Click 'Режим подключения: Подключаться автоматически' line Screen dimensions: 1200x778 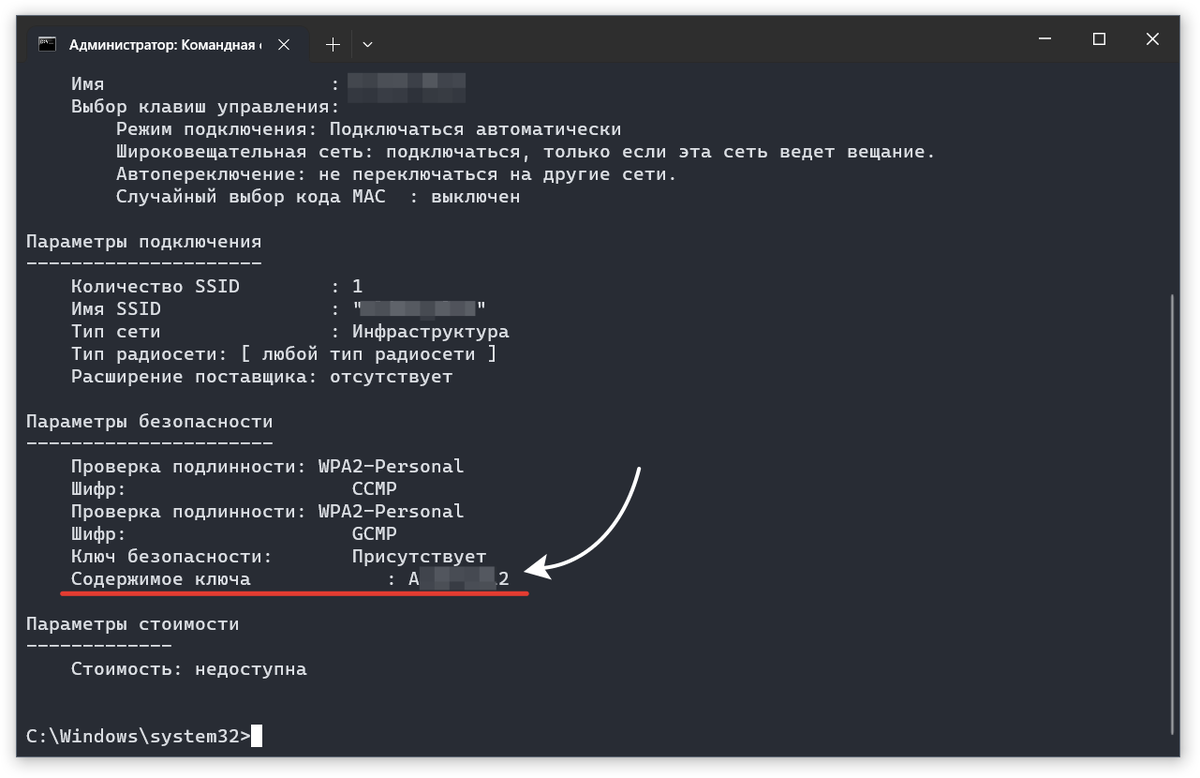[369, 130]
